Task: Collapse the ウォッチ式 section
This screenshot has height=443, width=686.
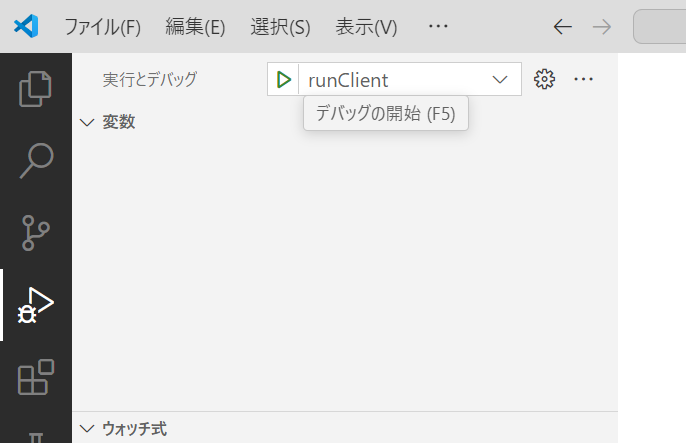Action: [x=123, y=429]
